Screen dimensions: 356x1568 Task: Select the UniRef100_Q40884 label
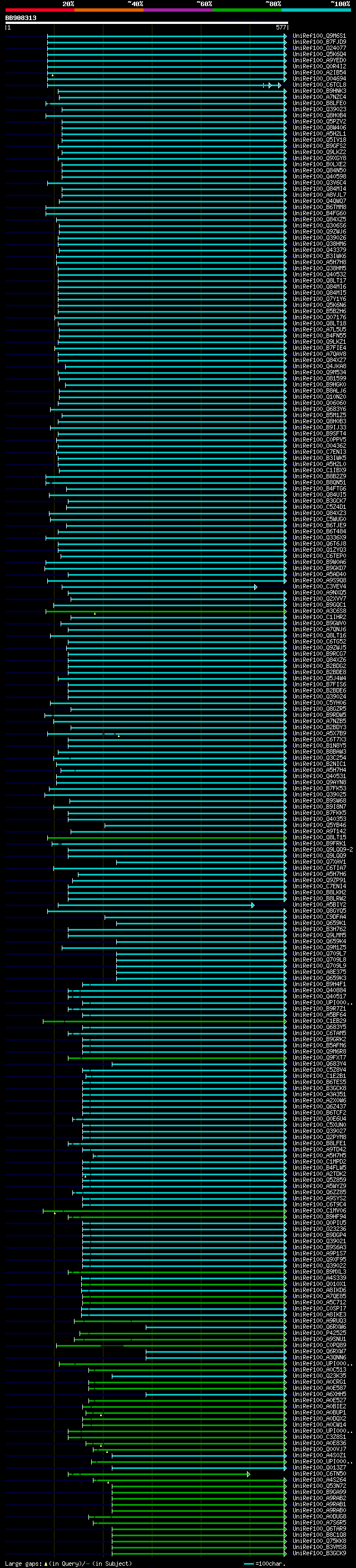(319, 990)
